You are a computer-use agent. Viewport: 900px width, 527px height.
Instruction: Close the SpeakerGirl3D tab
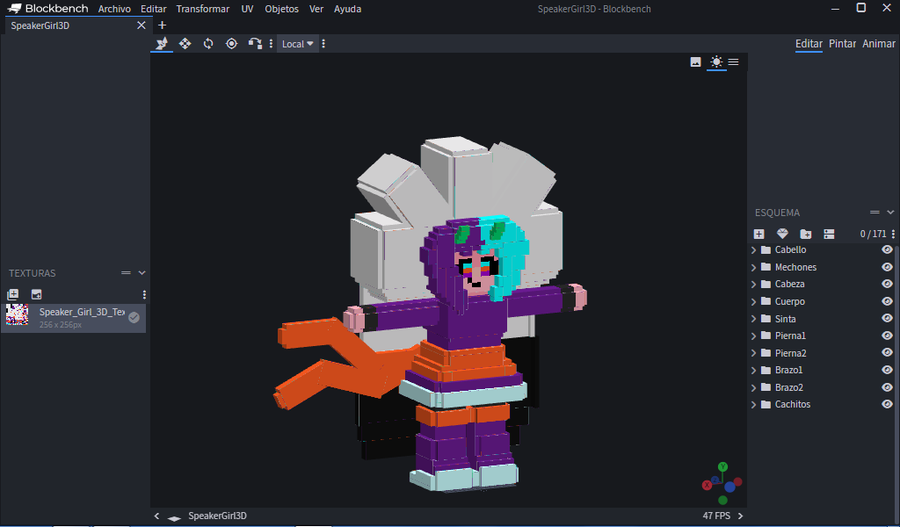(141, 25)
